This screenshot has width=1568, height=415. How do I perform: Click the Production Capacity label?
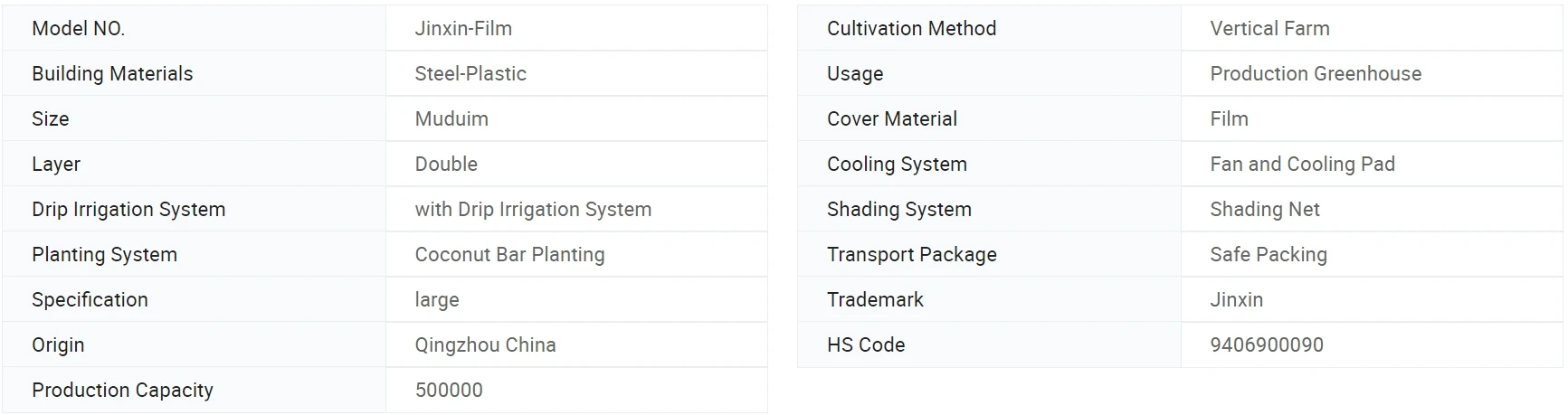pyautogui.click(x=122, y=390)
